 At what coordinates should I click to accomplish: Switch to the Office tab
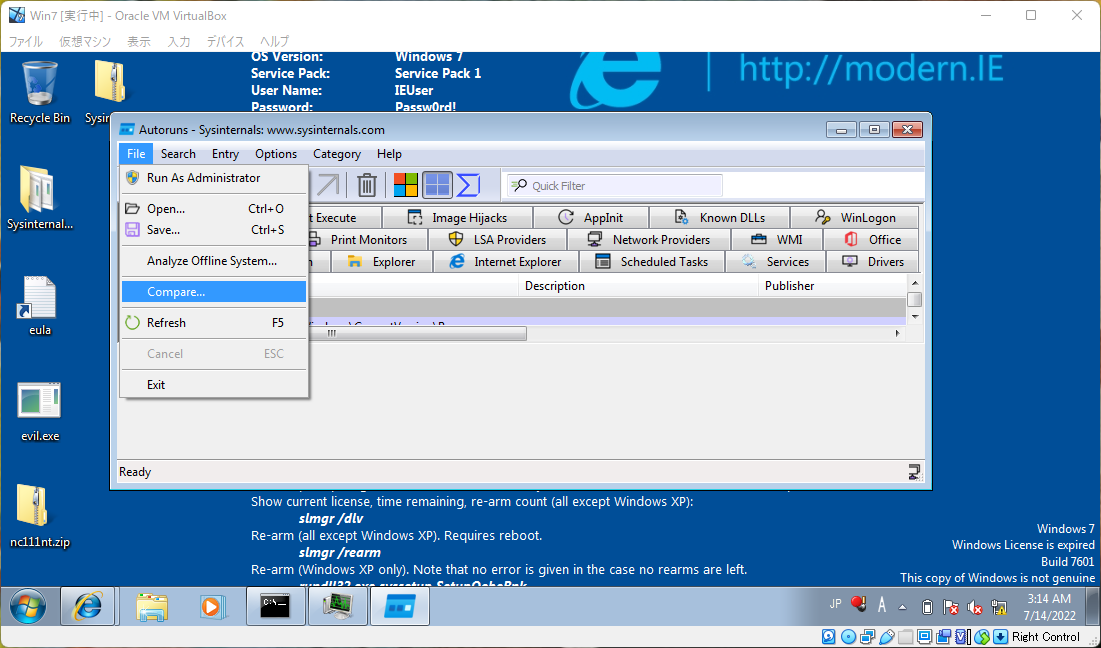pos(871,239)
